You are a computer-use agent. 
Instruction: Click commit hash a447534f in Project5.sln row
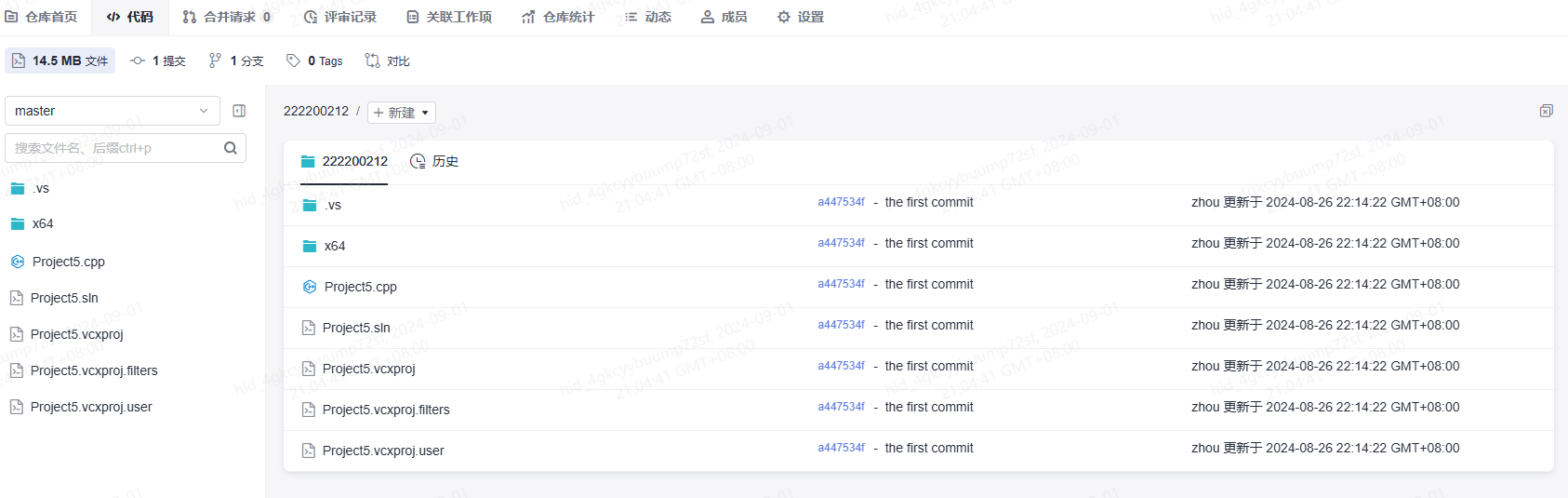click(x=842, y=325)
